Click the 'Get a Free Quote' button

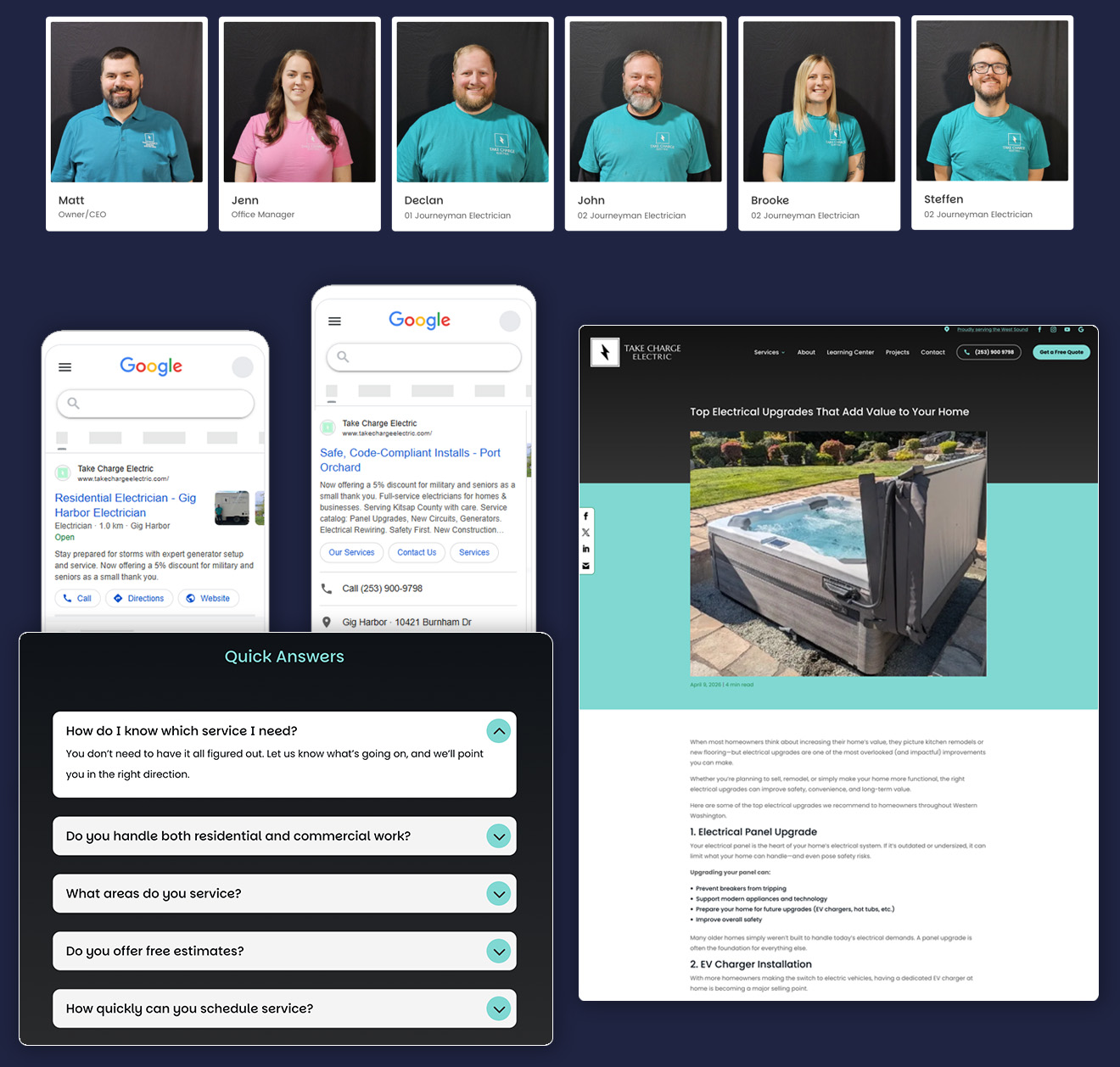coord(1061,352)
